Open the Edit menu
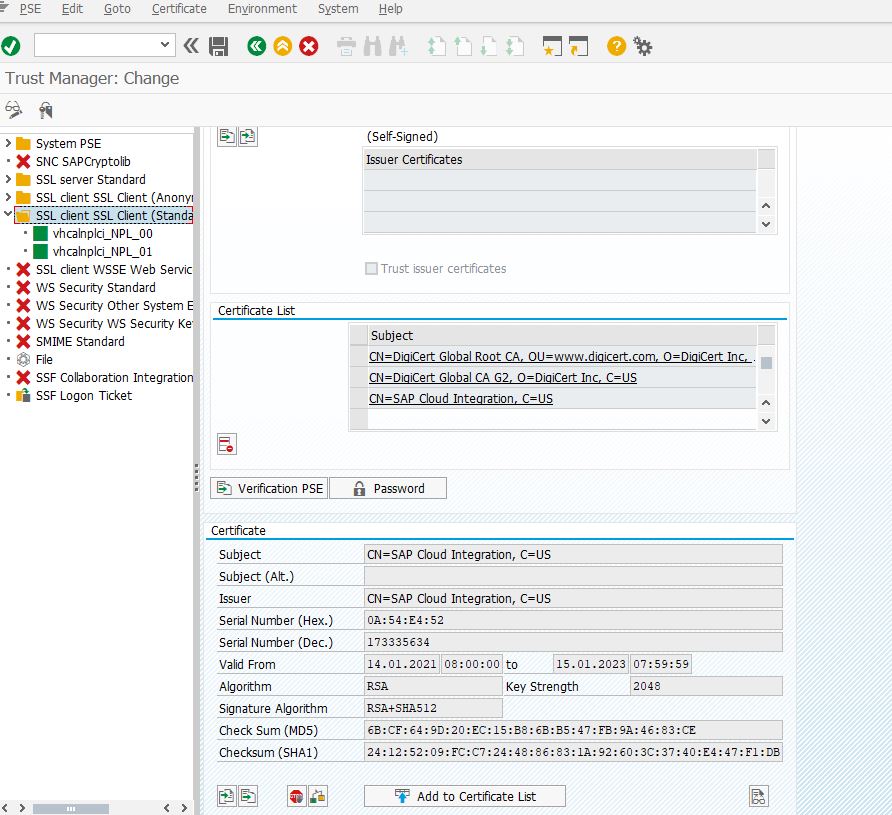The height and width of the screenshot is (815, 892). click(x=72, y=9)
